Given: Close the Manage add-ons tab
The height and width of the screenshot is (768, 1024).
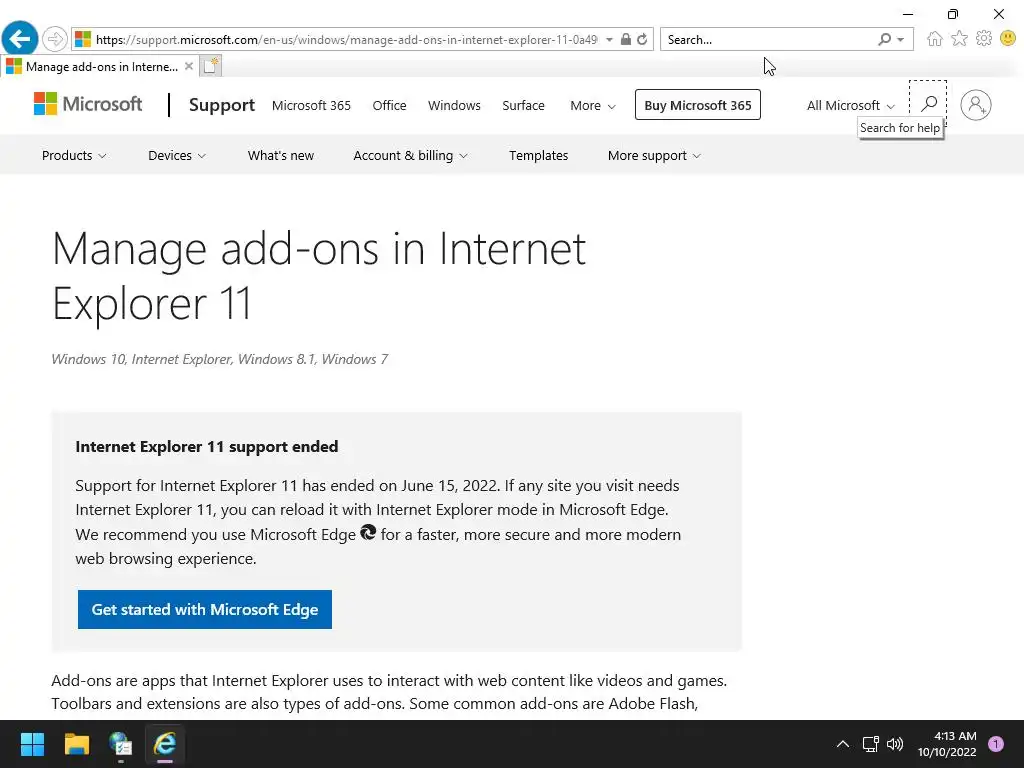Looking at the screenshot, I should (x=189, y=66).
